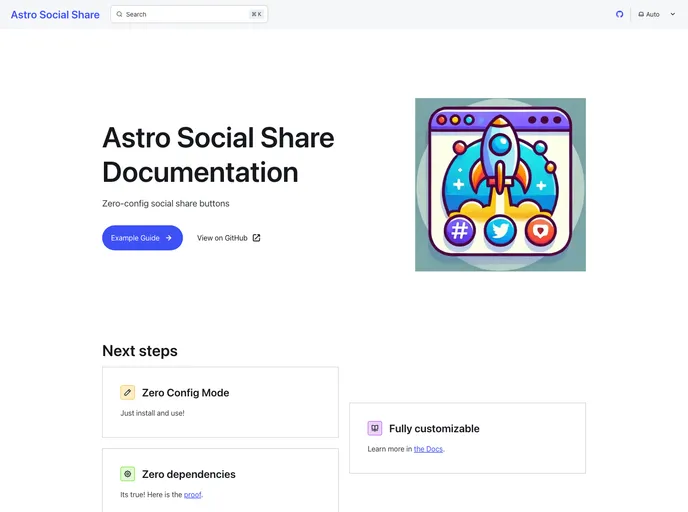Click the ⌘K shortcut badge in search

[x=257, y=14]
